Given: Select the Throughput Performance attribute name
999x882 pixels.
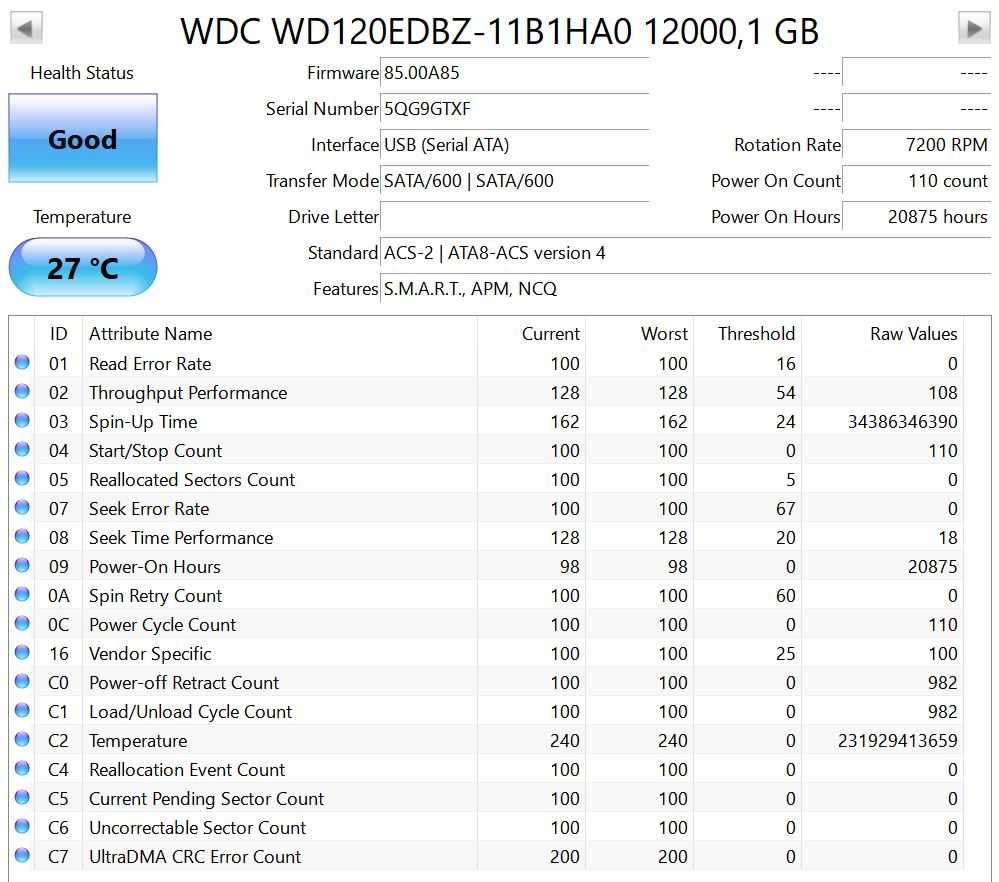Looking at the screenshot, I should (x=188, y=393).
